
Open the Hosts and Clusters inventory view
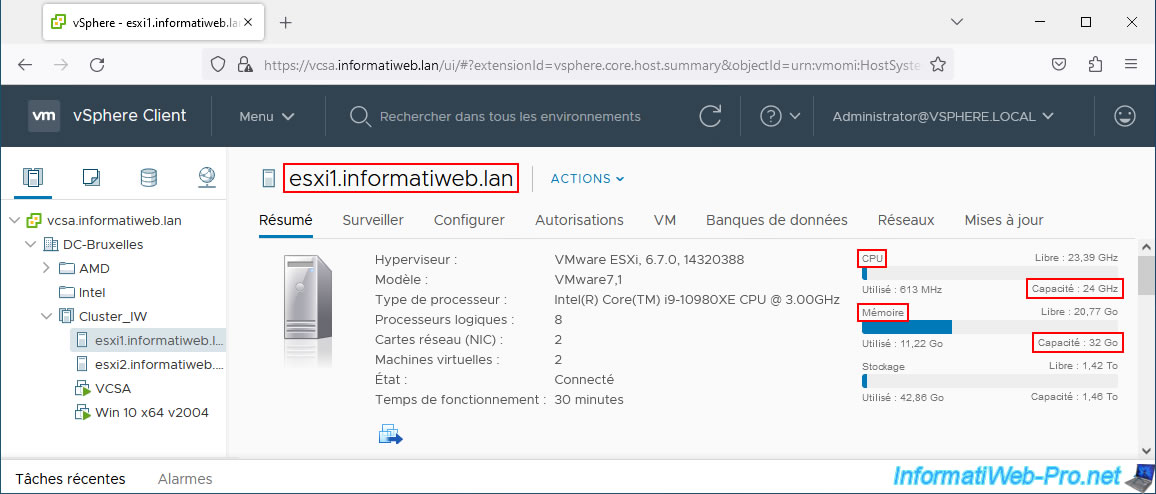pos(33,178)
